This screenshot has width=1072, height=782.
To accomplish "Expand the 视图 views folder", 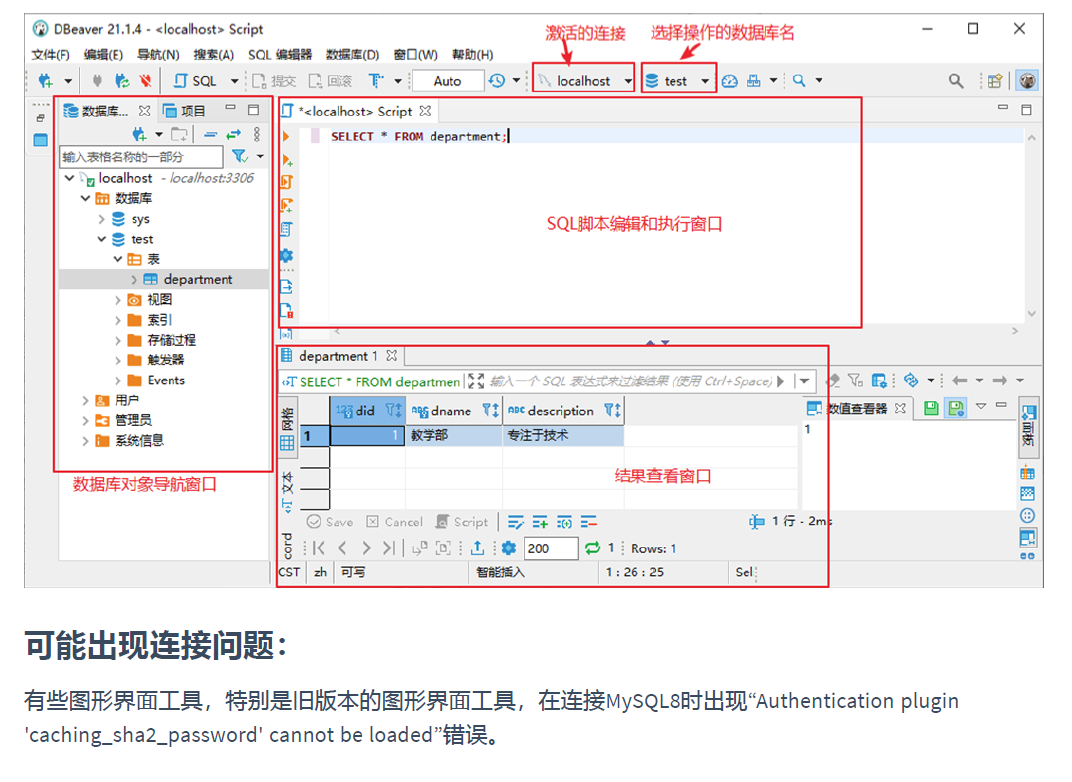I will point(118,299).
